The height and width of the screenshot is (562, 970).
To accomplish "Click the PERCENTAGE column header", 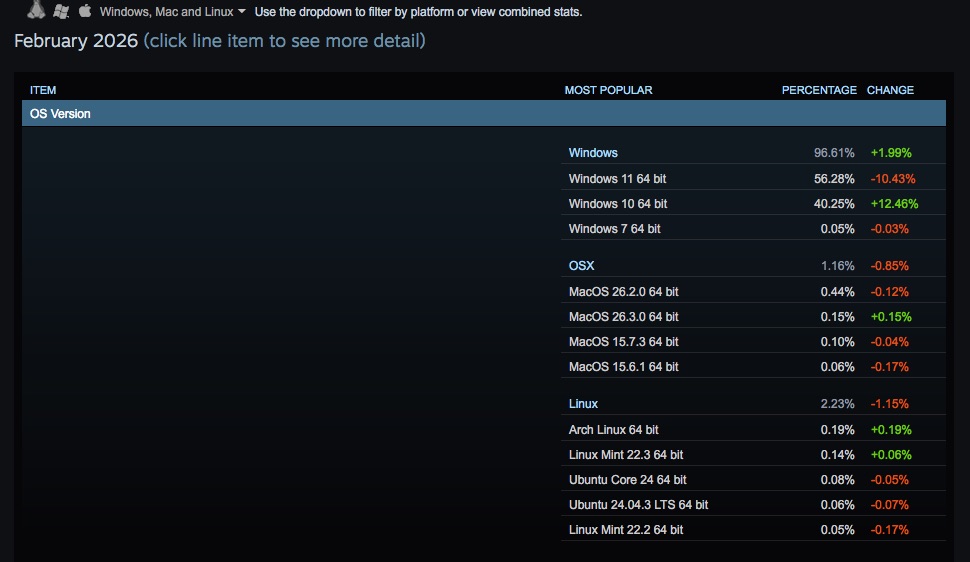I will (819, 90).
